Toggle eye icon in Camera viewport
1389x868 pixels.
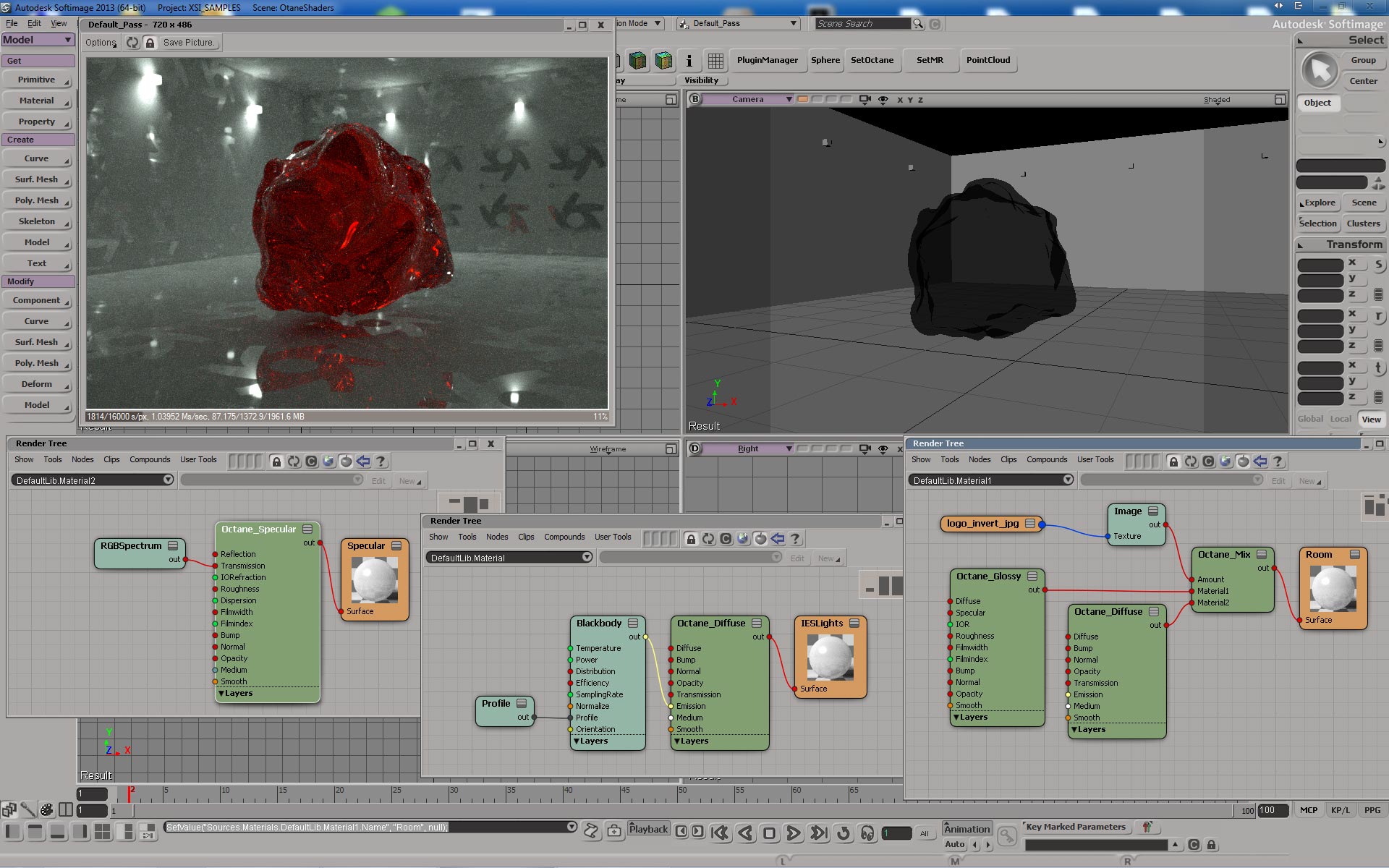[883, 100]
